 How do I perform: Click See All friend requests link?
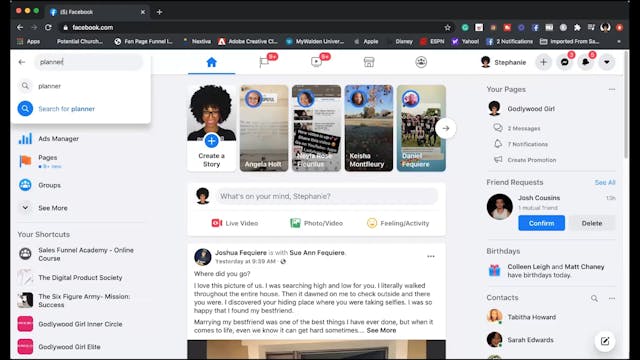coord(605,182)
